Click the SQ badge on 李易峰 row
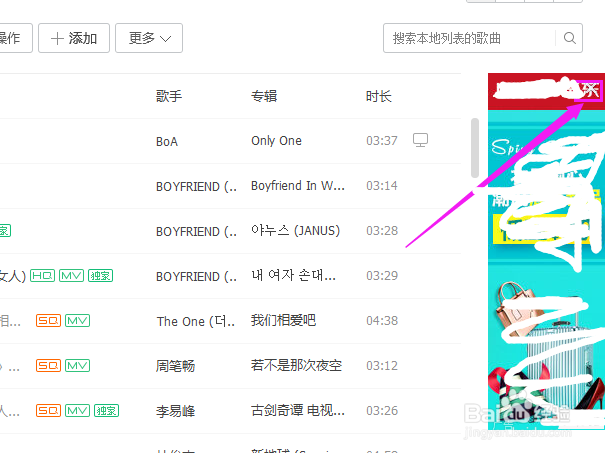The width and height of the screenshot is (606, 453). coord(48,410)
